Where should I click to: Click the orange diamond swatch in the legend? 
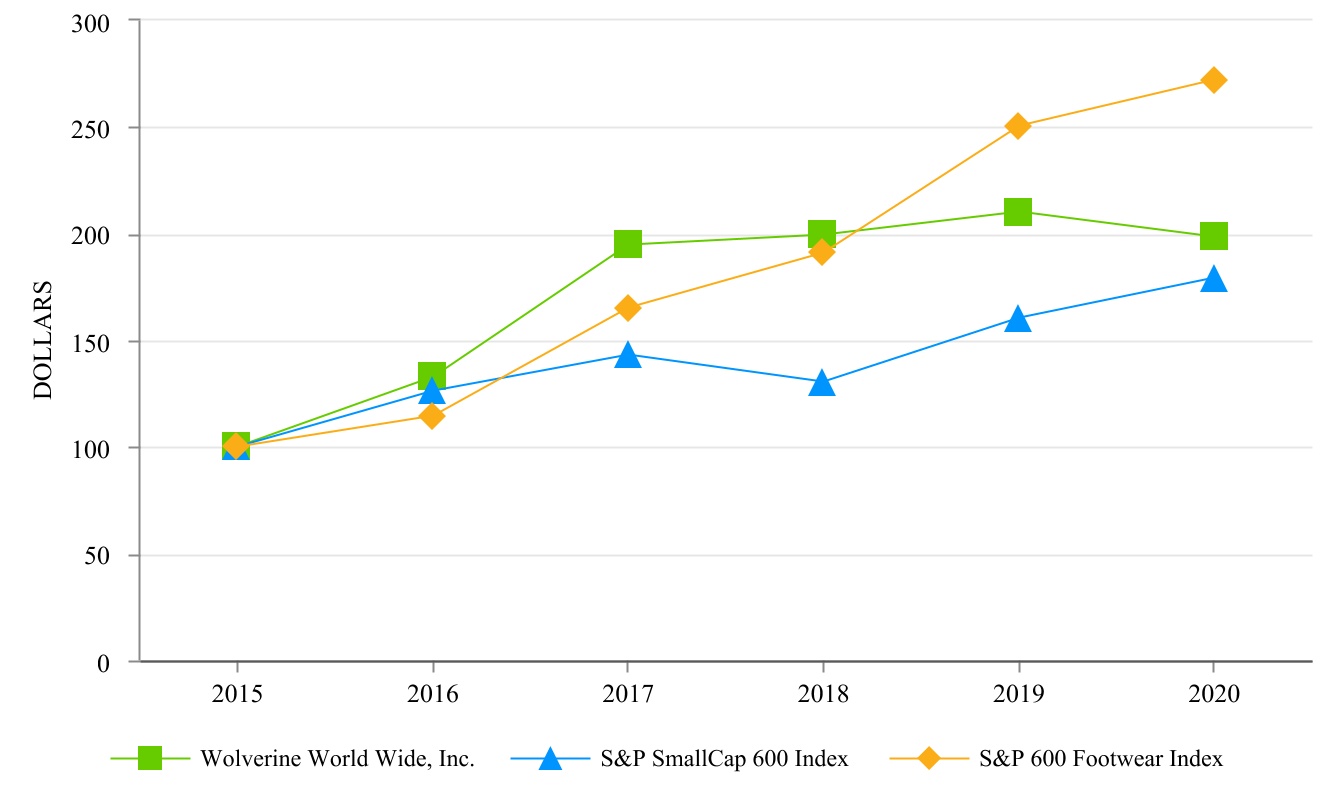(929, 759)
